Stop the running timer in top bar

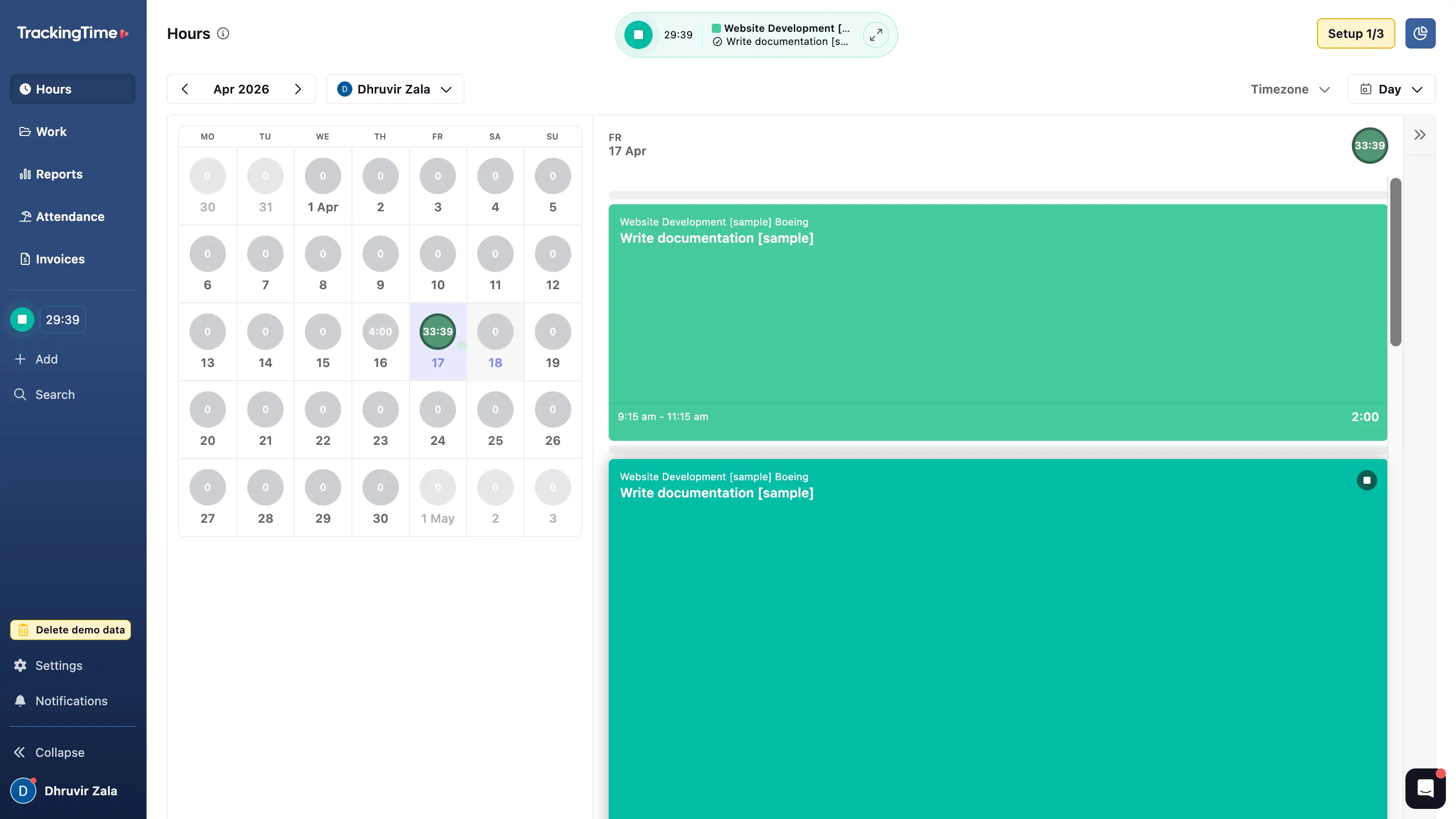pyautogui.click(x=638, y=34)
